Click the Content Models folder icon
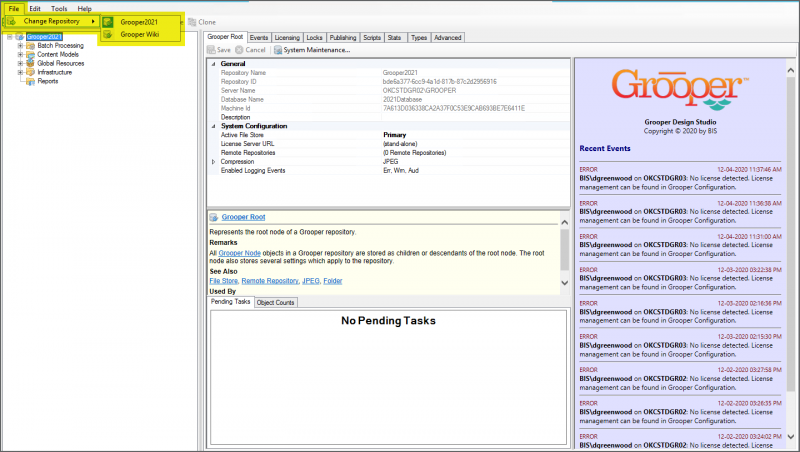 pos(31,55)
